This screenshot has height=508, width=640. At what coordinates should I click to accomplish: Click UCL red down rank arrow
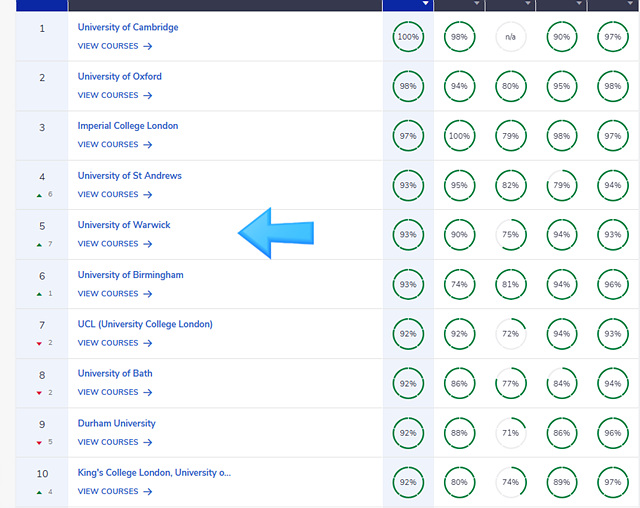pyautogui.click(x=39, y=344)
